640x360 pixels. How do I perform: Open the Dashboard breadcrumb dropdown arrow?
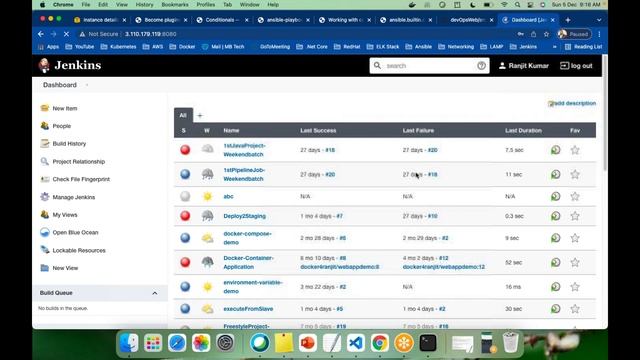click(x=87, y=85)
